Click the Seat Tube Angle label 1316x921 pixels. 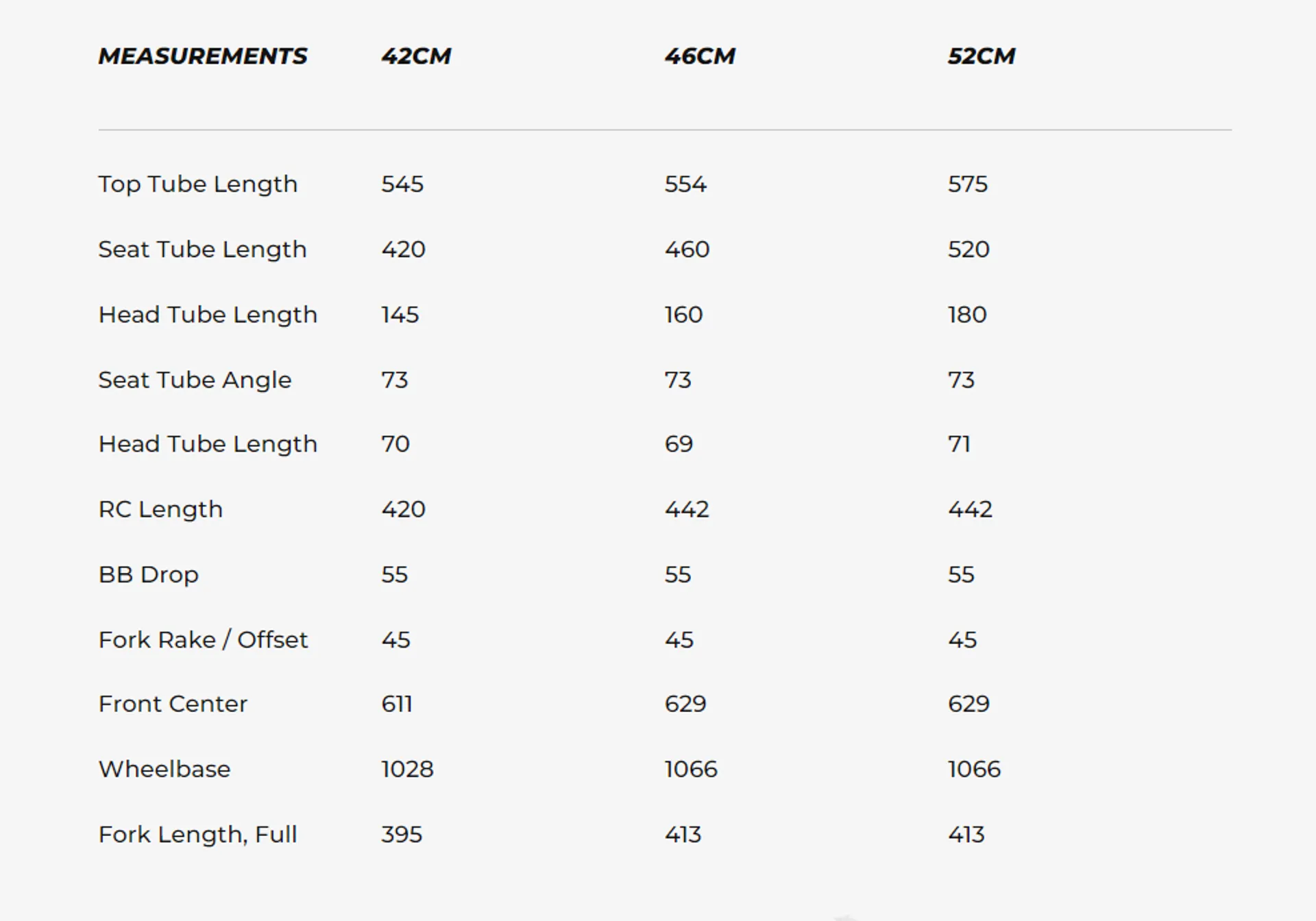[x=195, y=380]
